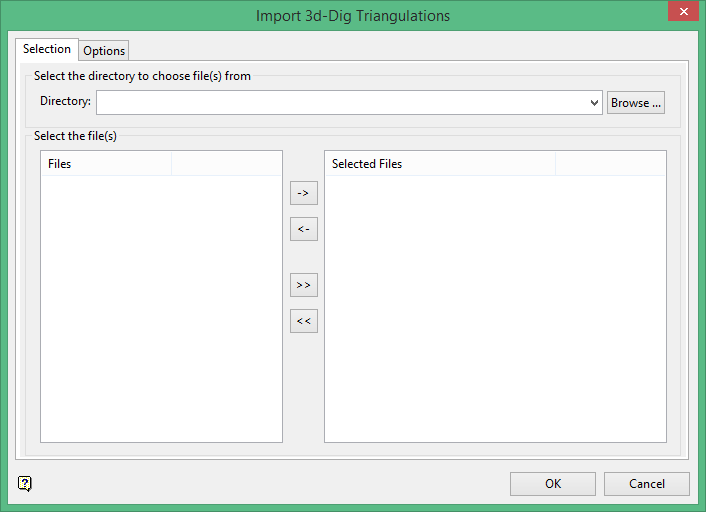Move selected file right with -> button
This screenshot has width=706, height=512.
click(x=303, y=192)
